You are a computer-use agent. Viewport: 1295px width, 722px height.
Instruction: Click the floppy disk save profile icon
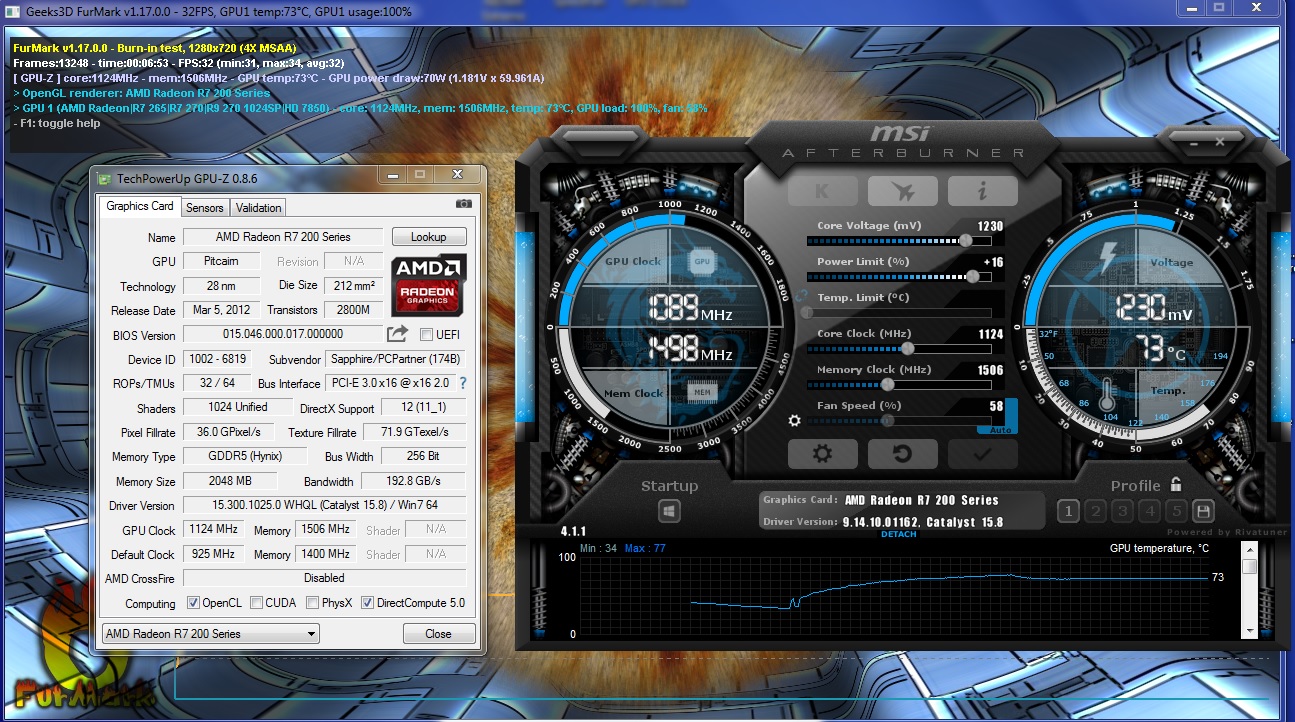[x=1203, y=511]
